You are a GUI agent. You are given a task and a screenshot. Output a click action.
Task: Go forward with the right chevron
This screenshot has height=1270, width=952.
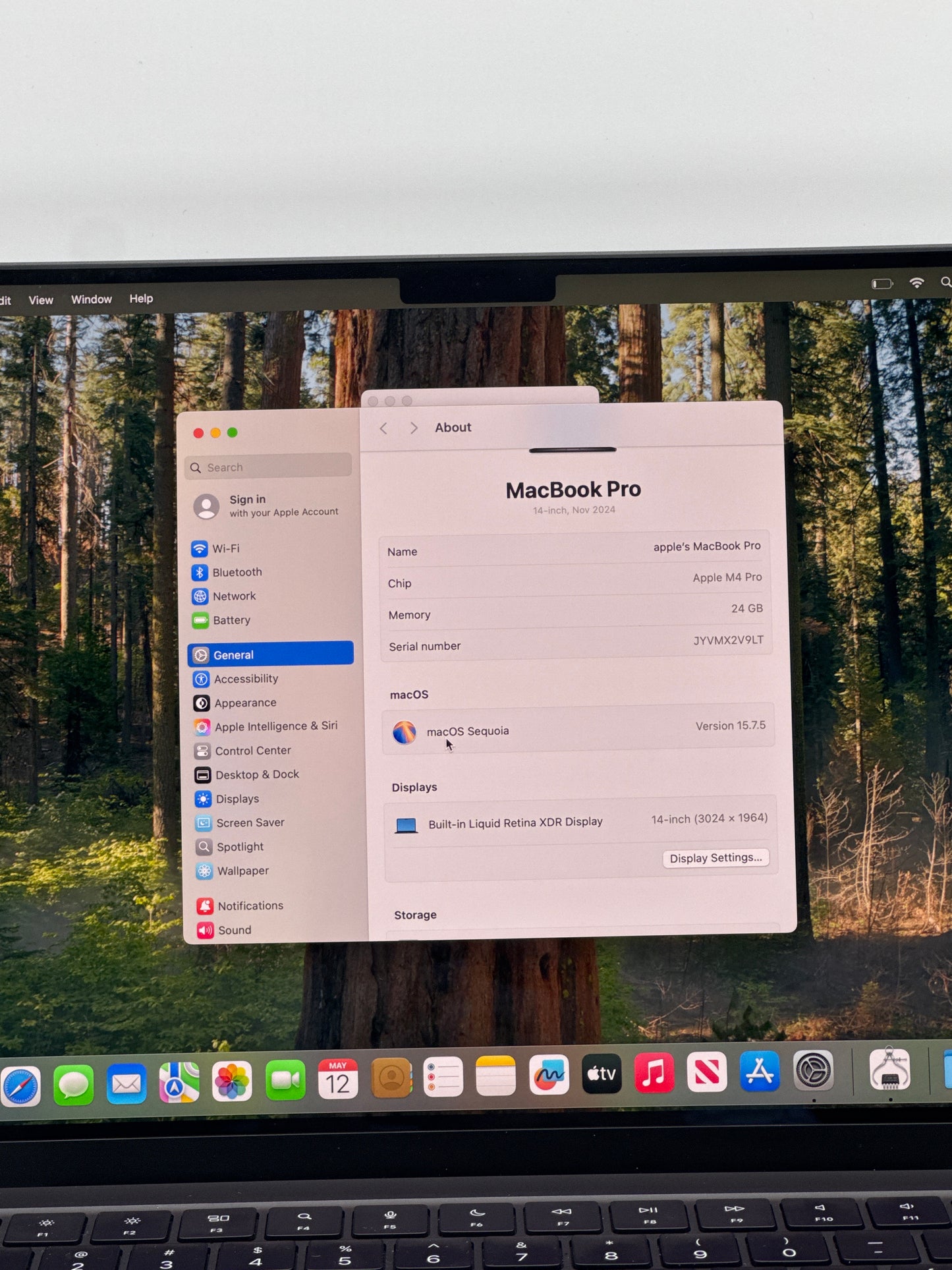tap(414, 428)
